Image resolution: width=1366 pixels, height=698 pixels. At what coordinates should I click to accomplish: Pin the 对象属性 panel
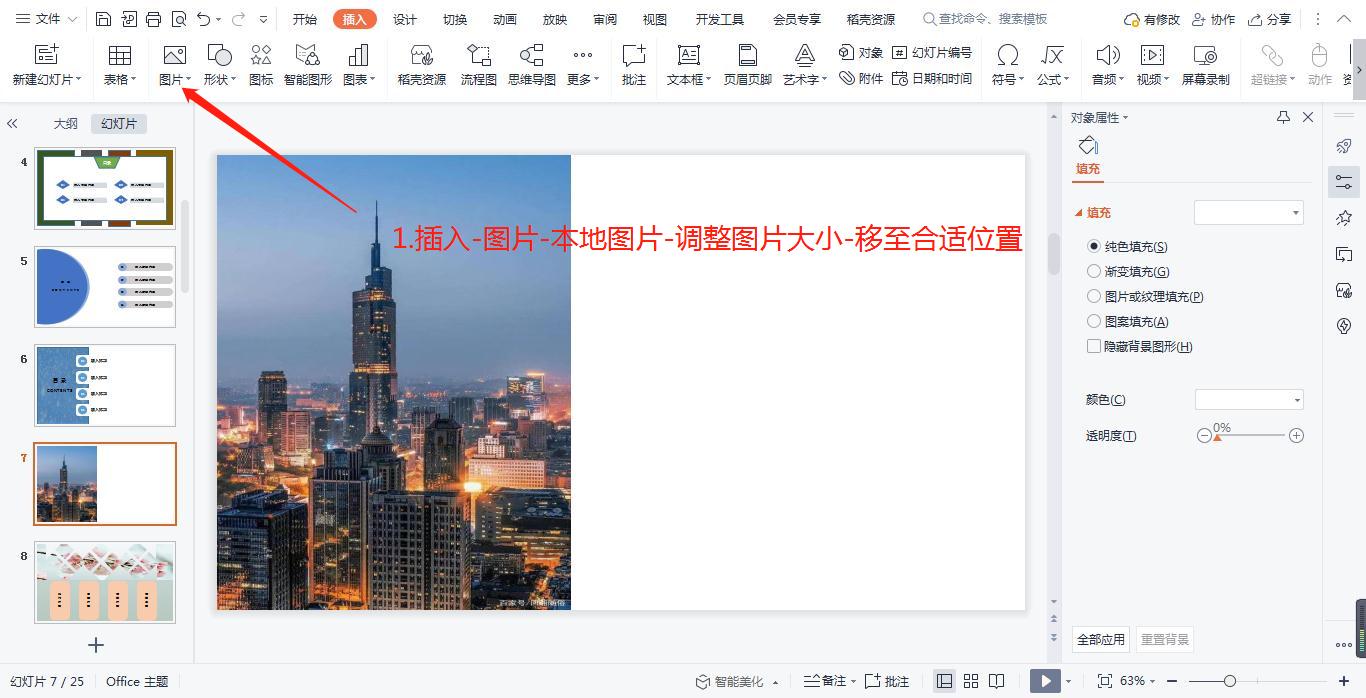(1283, 117)
